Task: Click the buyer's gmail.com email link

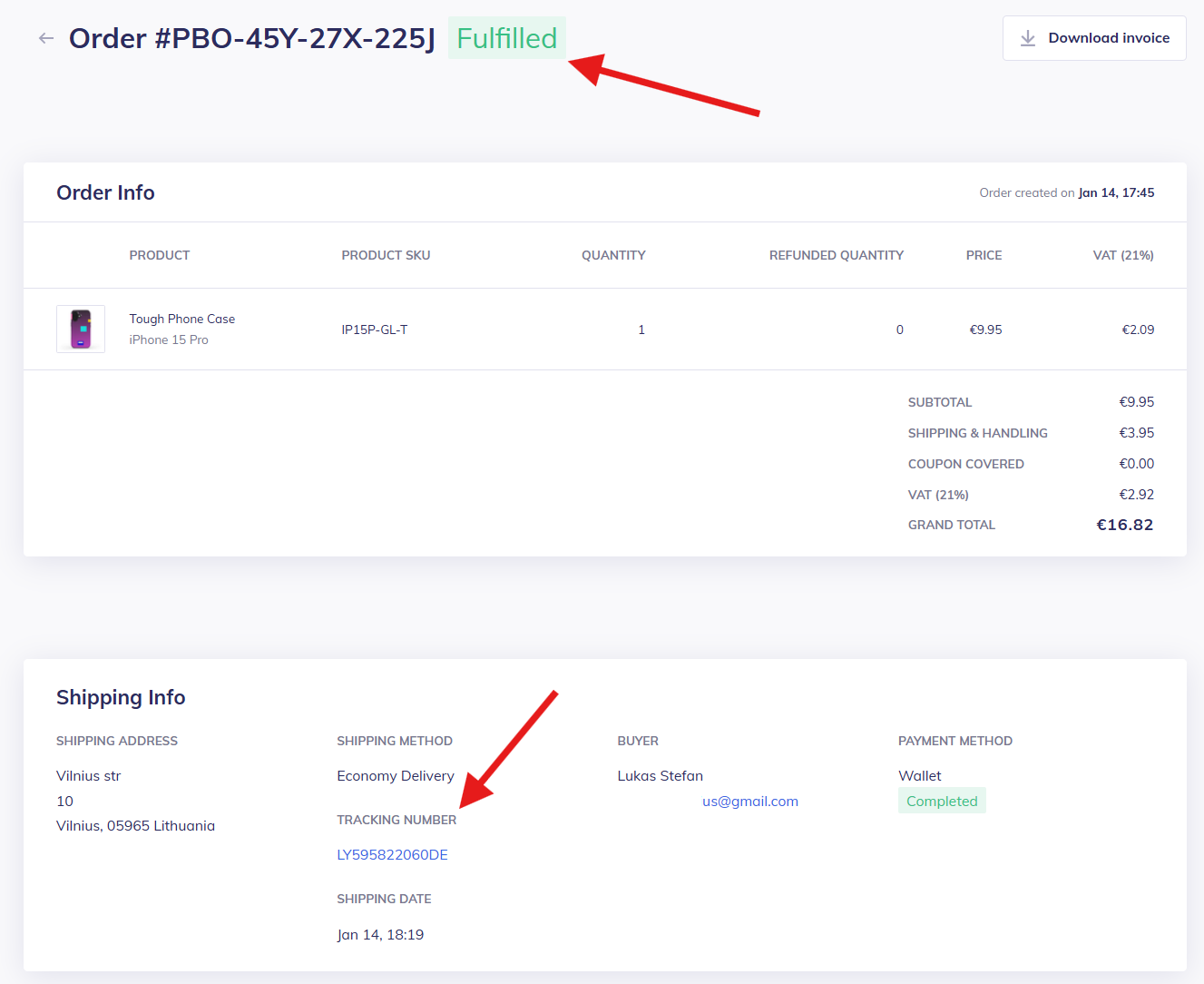Action: [750, 802]
